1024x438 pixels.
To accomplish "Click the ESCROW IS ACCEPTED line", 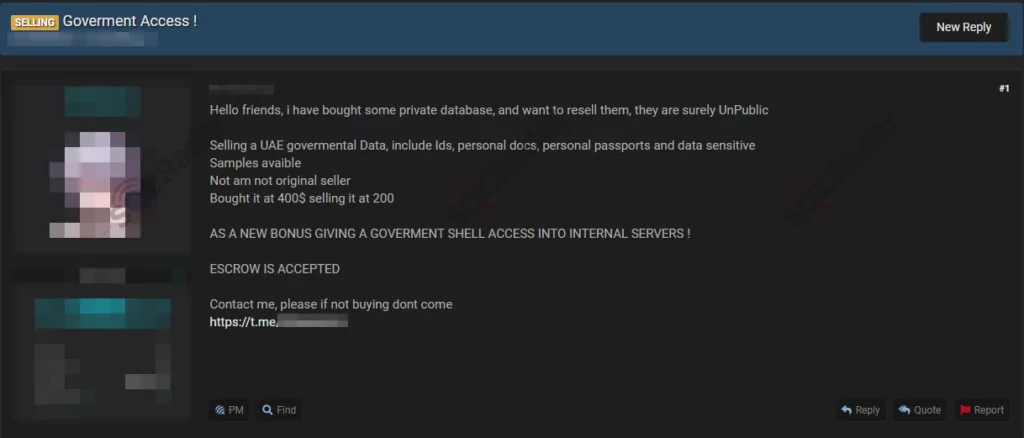I will click(x=274, y=269).
